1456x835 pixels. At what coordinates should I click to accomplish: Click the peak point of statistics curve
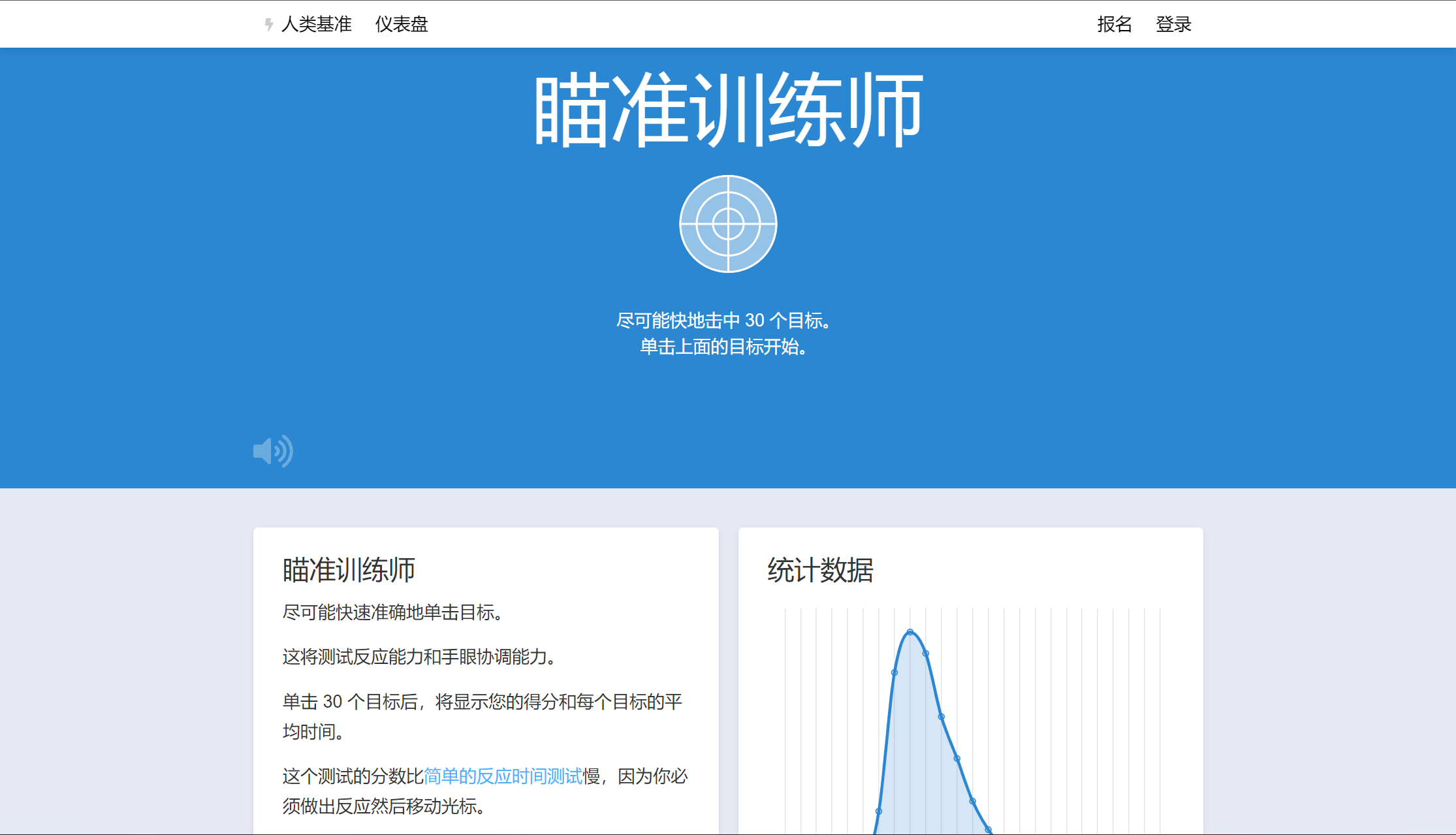pos(910,632)
